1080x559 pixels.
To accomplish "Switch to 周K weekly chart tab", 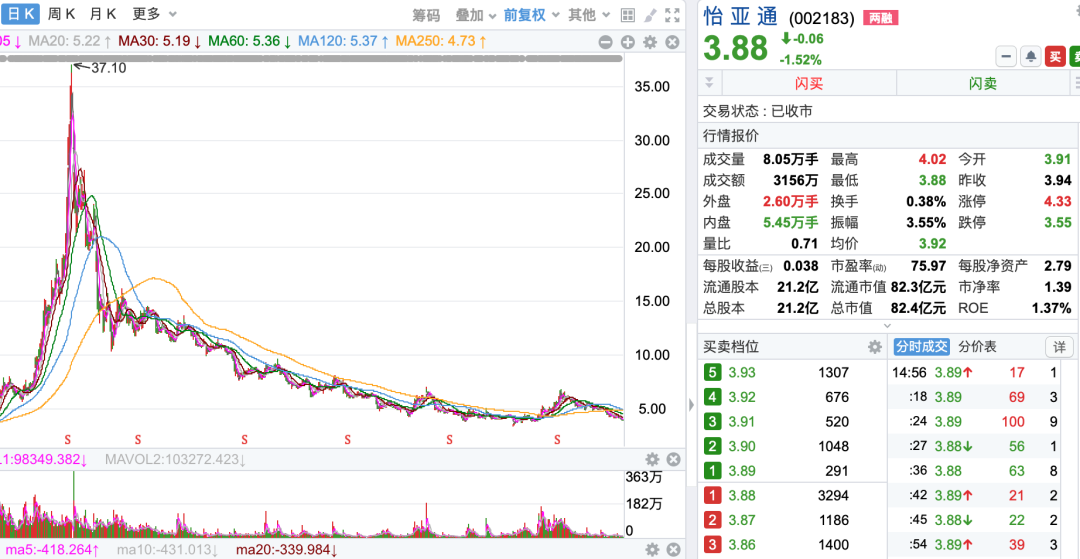I will click(61, 14).
